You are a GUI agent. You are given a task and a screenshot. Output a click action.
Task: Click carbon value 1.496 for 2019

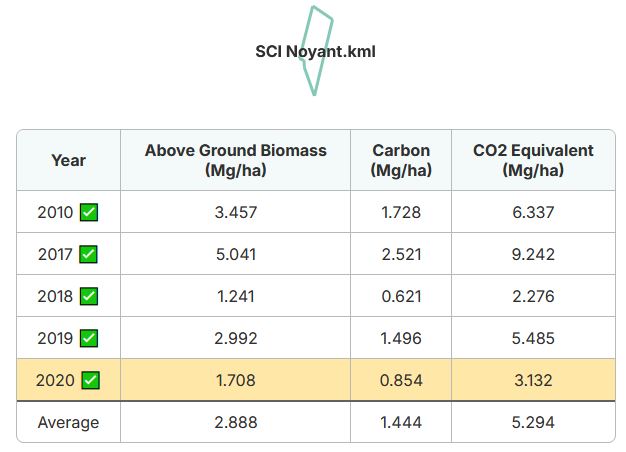click(x=401, y=338)
